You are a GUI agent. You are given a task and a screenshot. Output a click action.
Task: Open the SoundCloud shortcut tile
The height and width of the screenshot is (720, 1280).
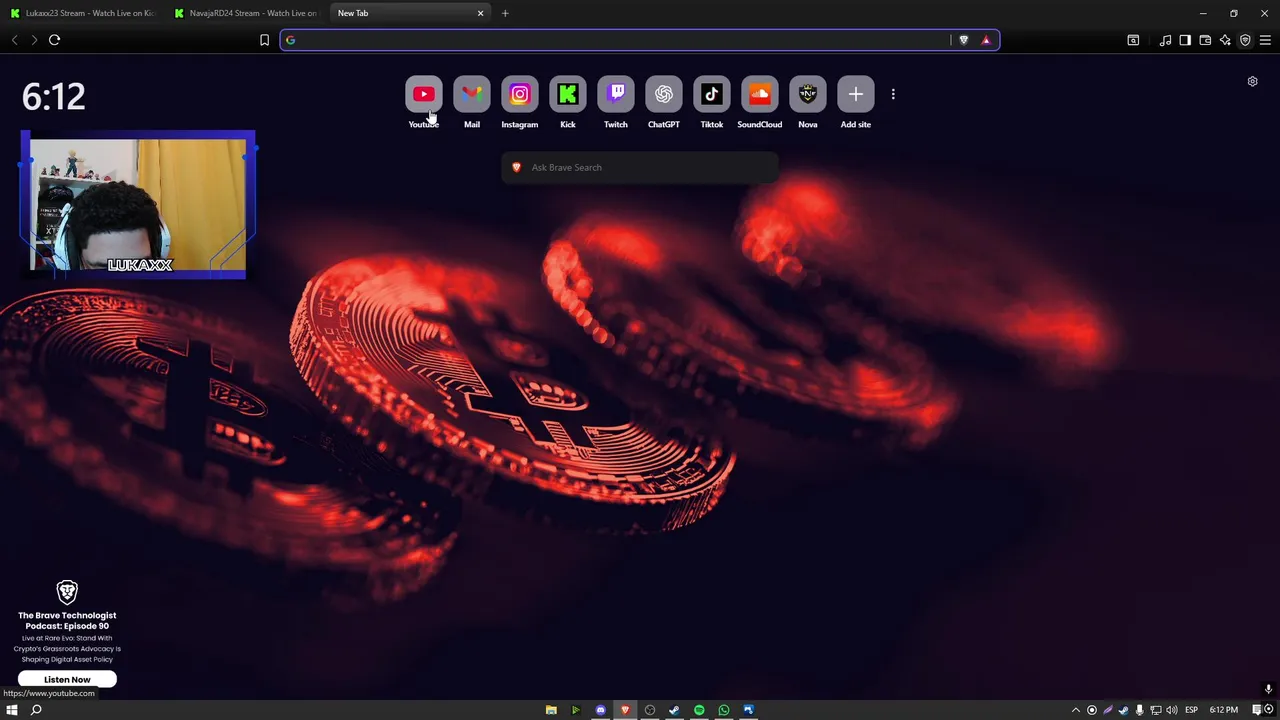[x=759, y=94]
